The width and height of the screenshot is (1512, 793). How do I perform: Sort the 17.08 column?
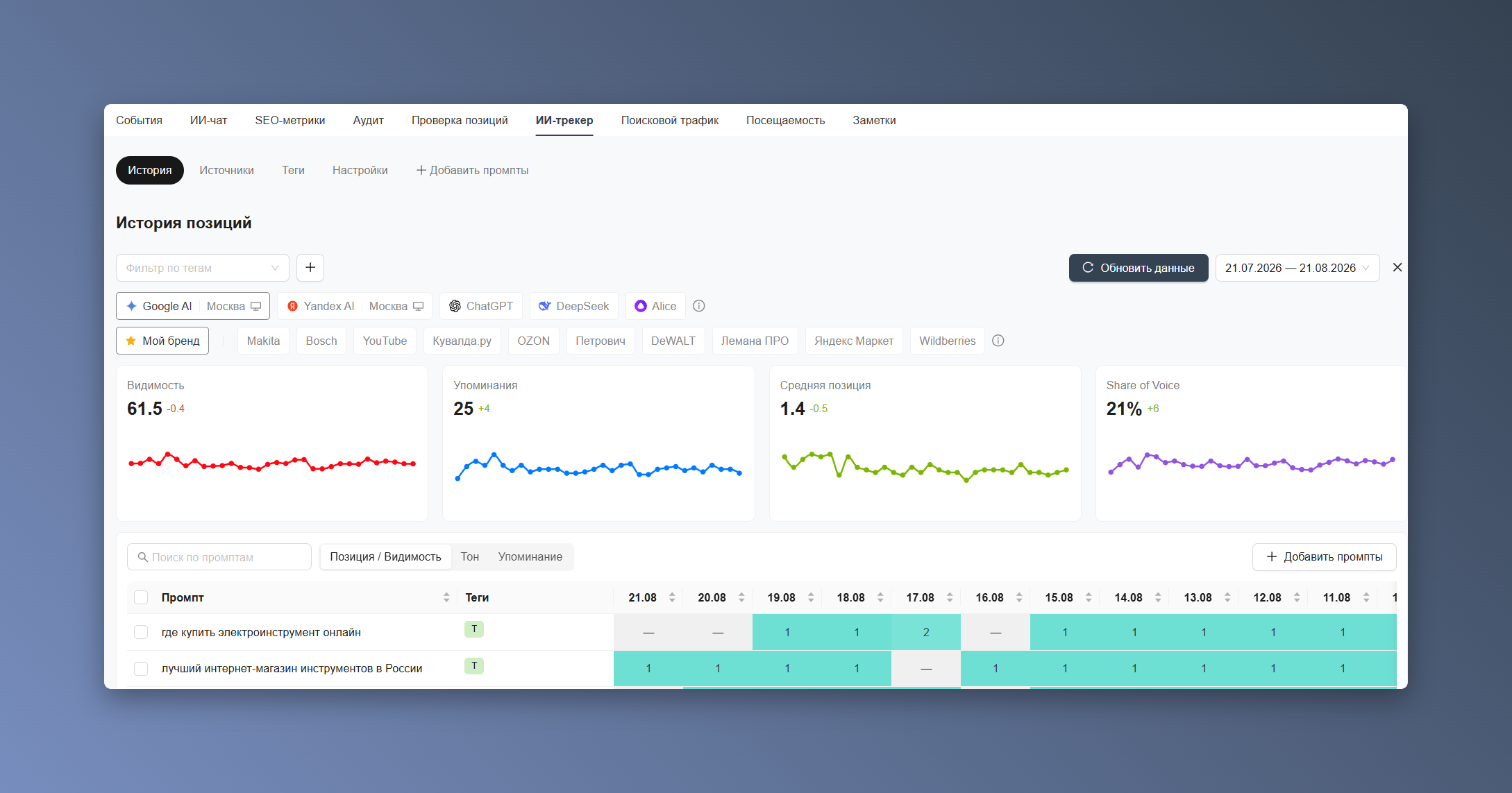(x=950, y=597)
